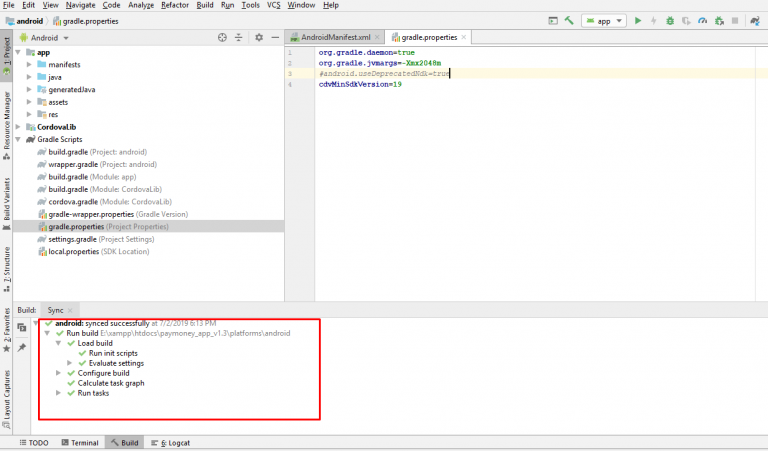Open the Terminal tool window
The width and height of the screenshot is (768, 451).
(x=78, y=442)
